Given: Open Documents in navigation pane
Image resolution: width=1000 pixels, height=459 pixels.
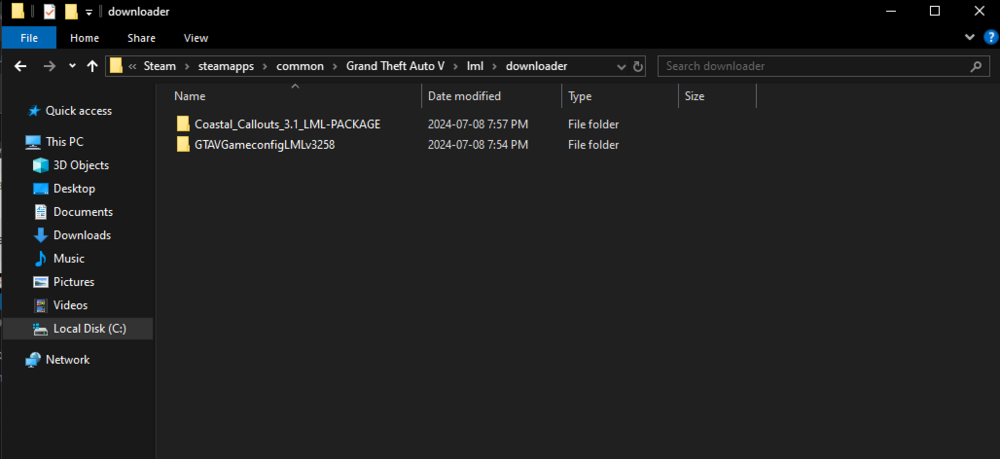Looking at the screenshot, I should (83, 212).
